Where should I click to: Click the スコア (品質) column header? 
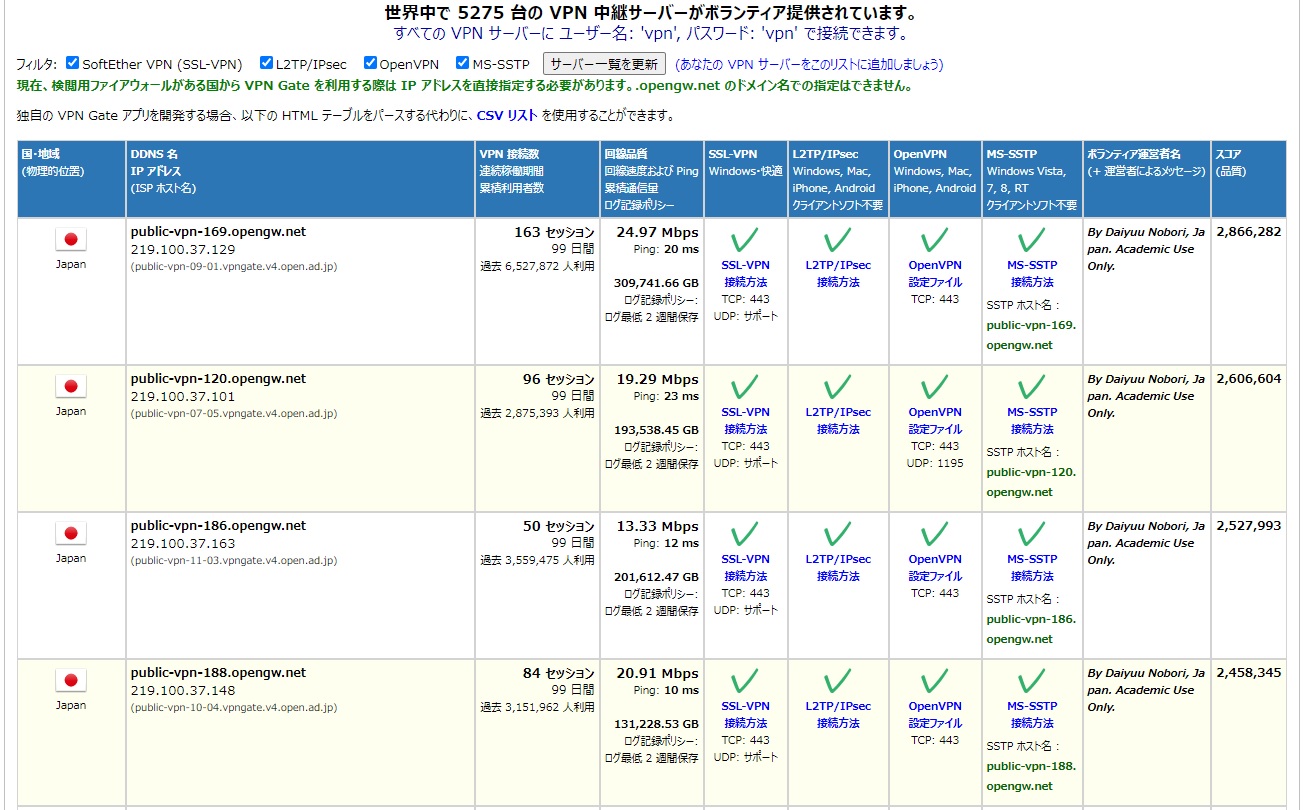[x=1248, y=179]
